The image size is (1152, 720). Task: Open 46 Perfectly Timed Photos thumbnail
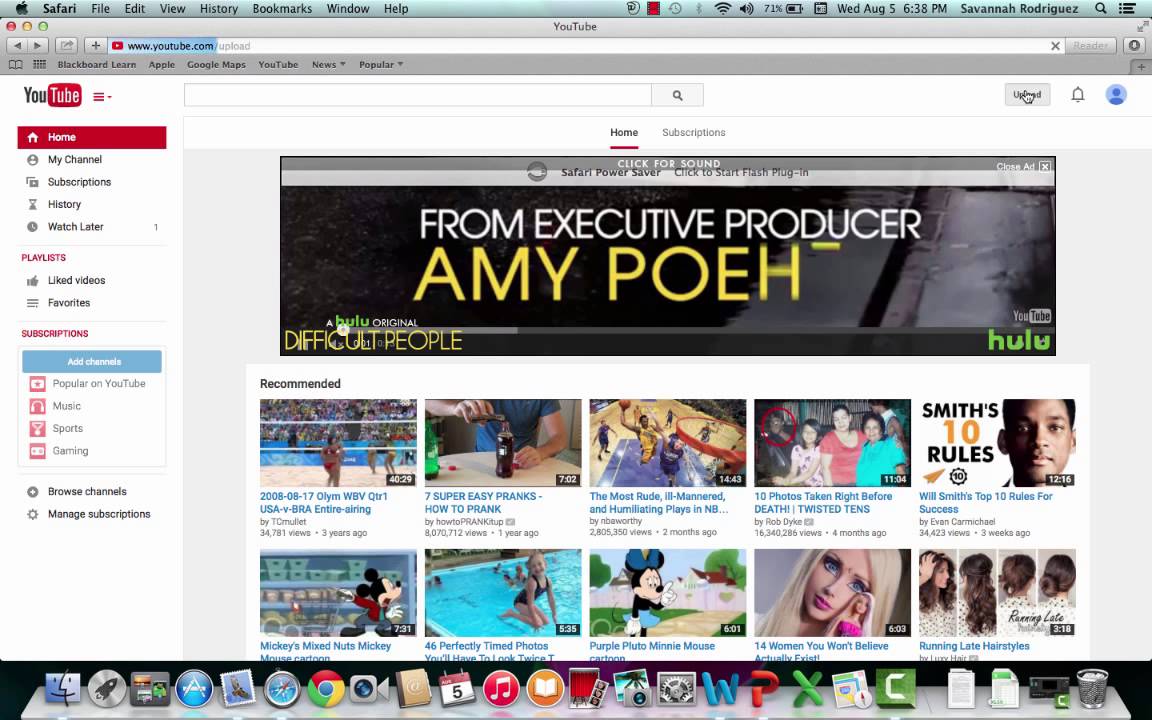click(503, 593)
